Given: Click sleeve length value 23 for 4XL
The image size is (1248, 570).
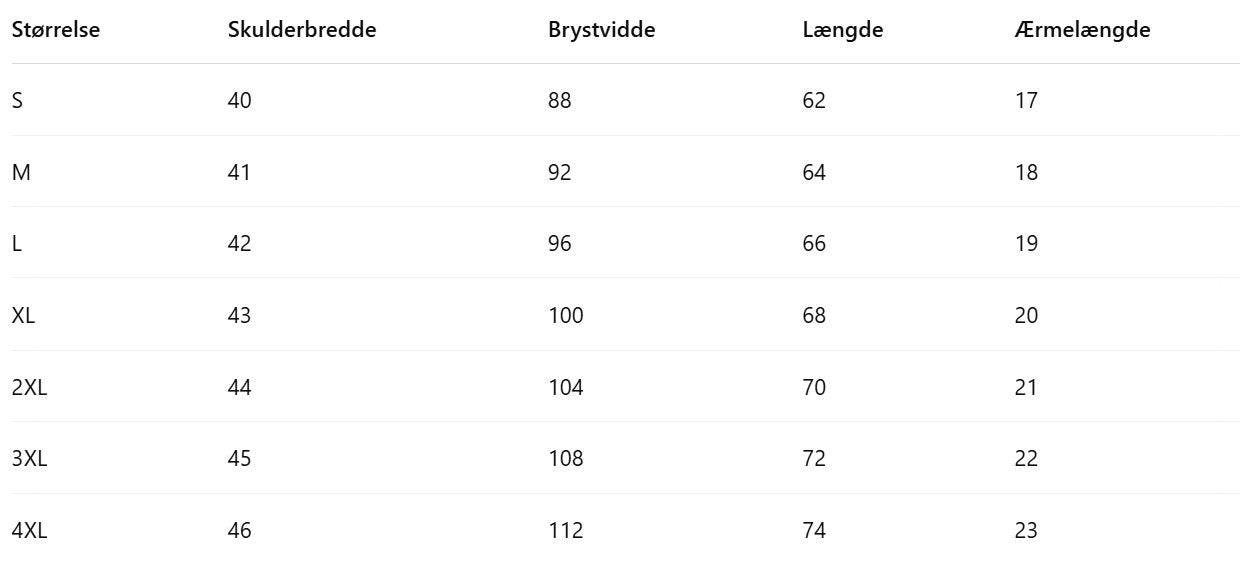Looking at the screenshot, I should 1026,531.
